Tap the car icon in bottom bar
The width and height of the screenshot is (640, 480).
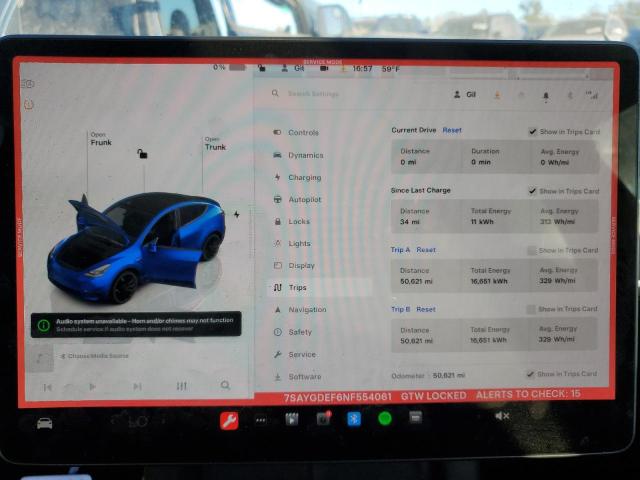click(x=44, y=423)
